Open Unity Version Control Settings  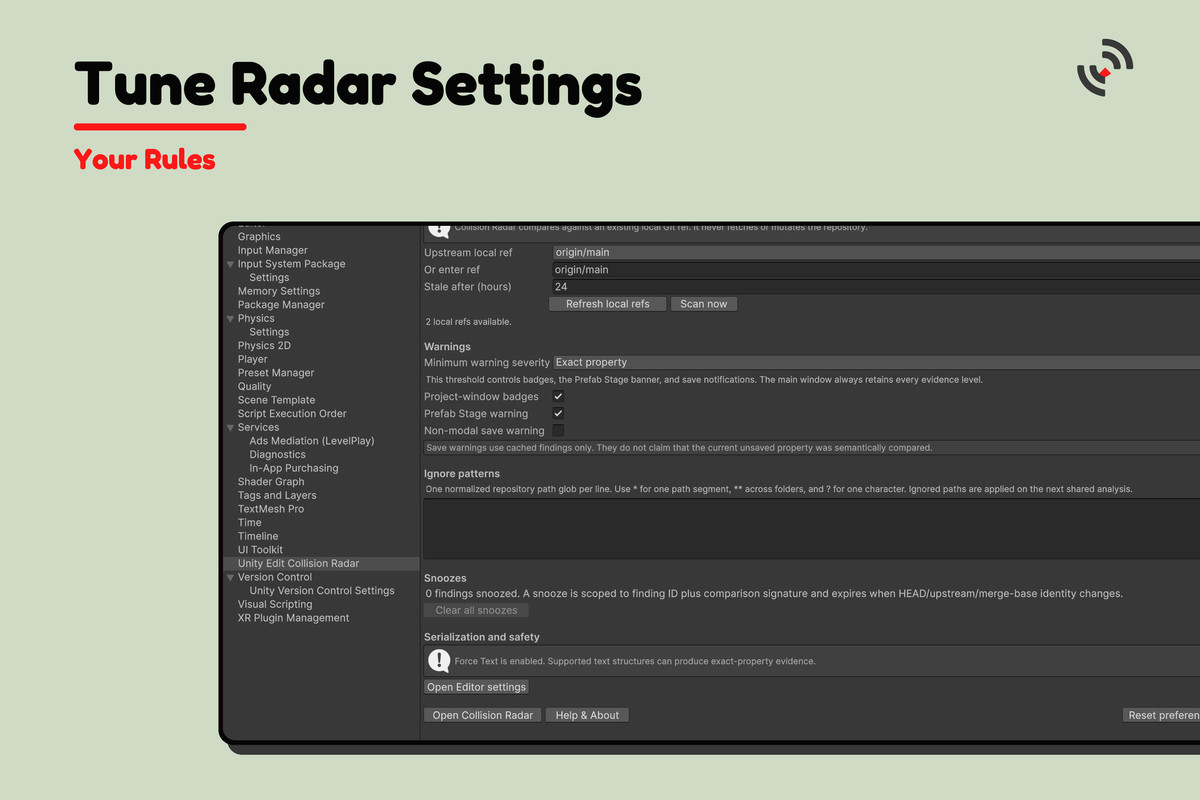[322, 591]
